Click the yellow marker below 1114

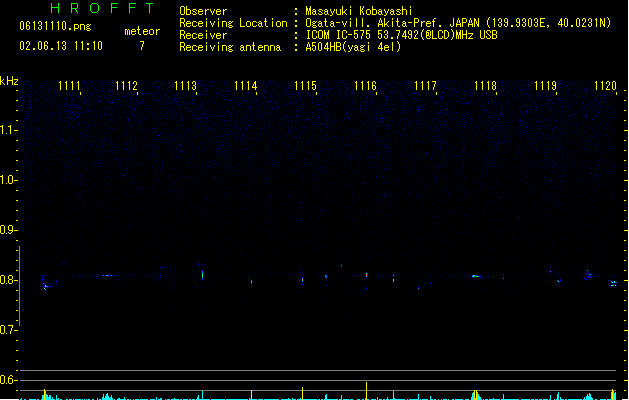pyautogui.click(x=252, y=394)
